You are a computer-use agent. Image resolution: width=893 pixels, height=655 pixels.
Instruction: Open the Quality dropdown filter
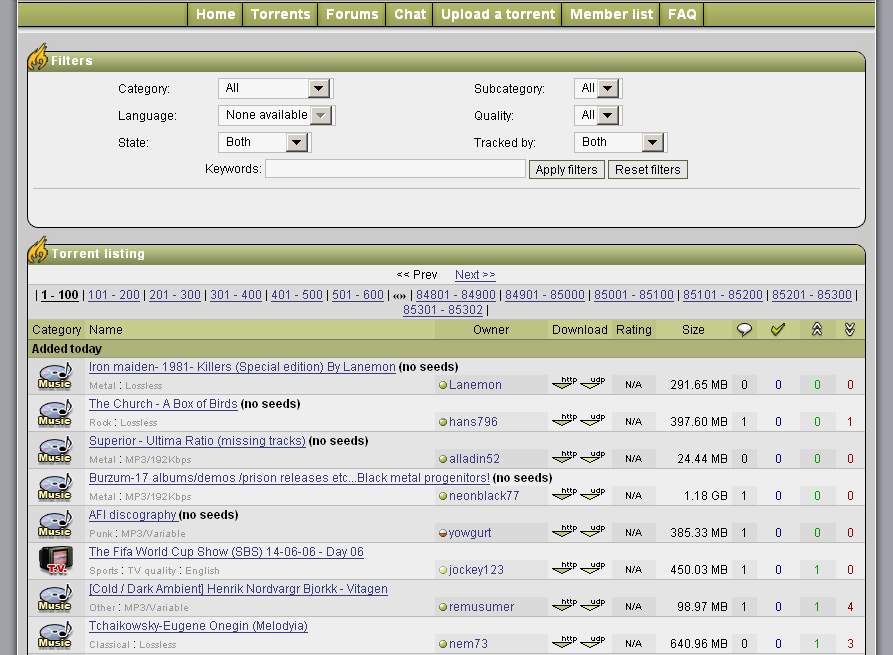click(598, 115)
